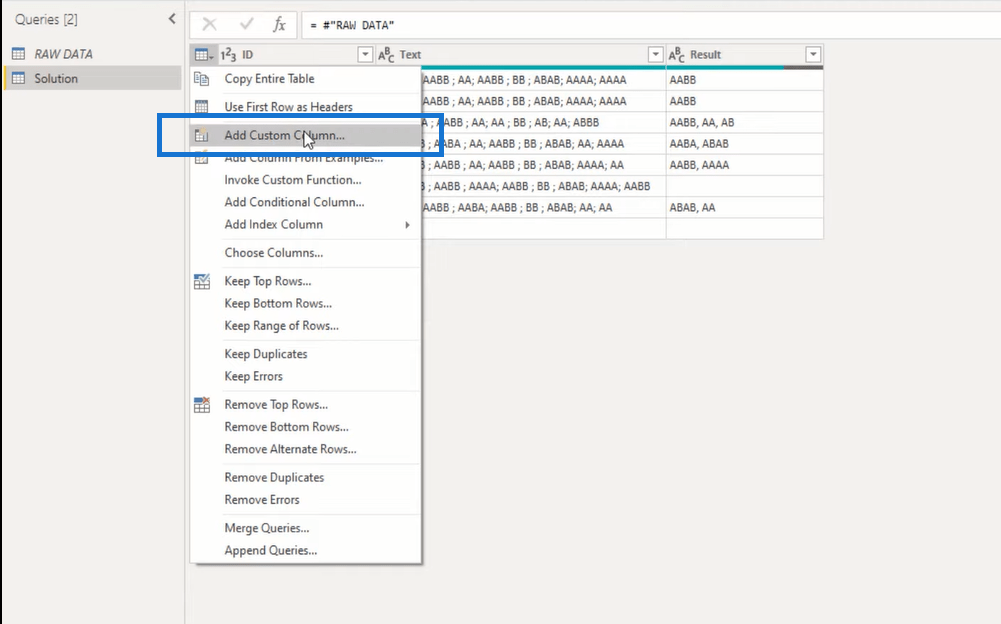The height and width of the screenshot is (624, 1001).
Task: Click the Queries [2] pane title
Action: point(46,20)
